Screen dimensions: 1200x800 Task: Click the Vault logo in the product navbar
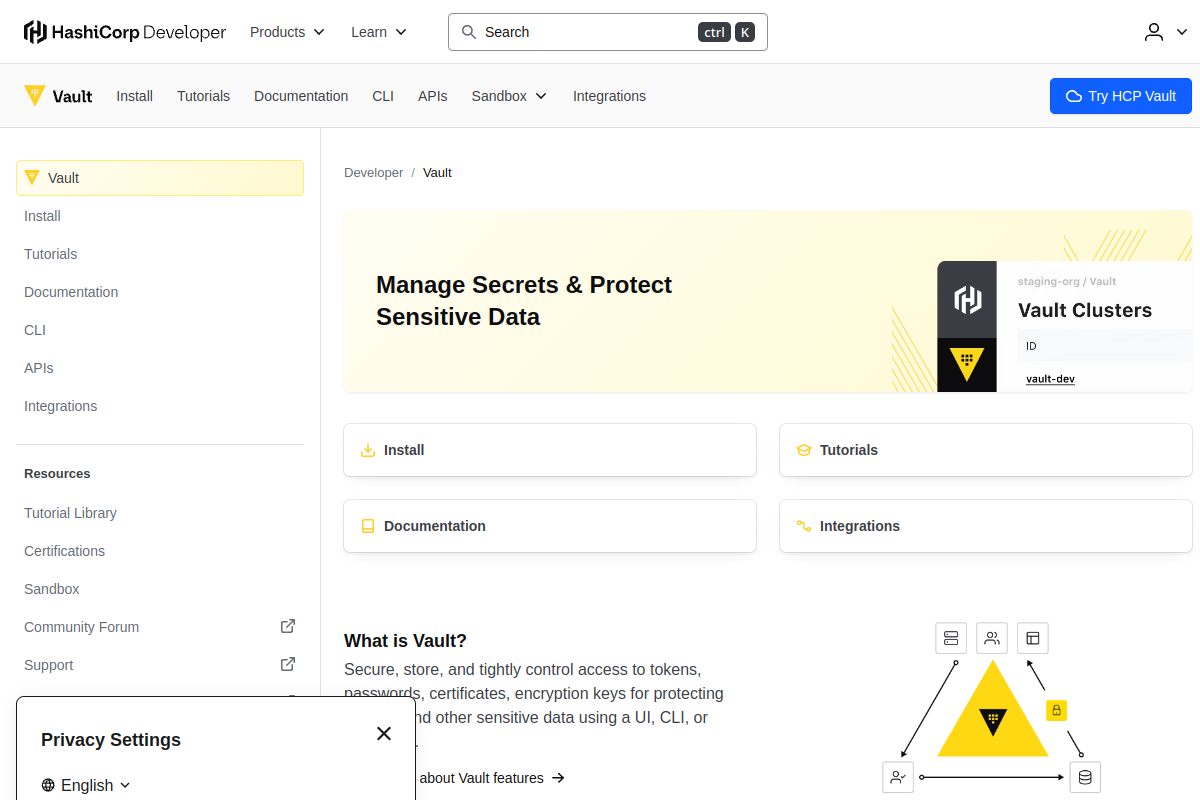(x=58, y=96)
